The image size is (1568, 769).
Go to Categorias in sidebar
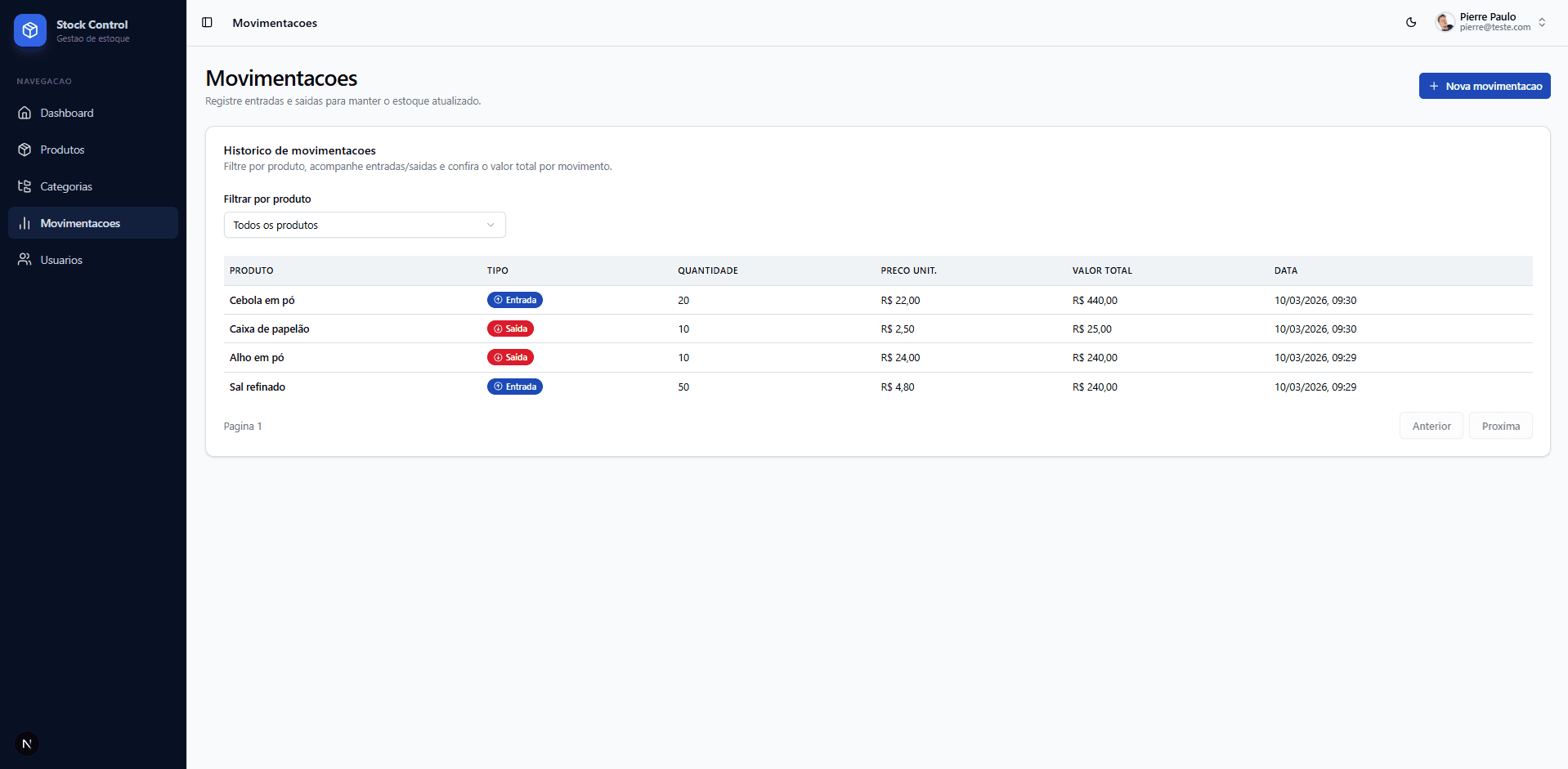66,186
